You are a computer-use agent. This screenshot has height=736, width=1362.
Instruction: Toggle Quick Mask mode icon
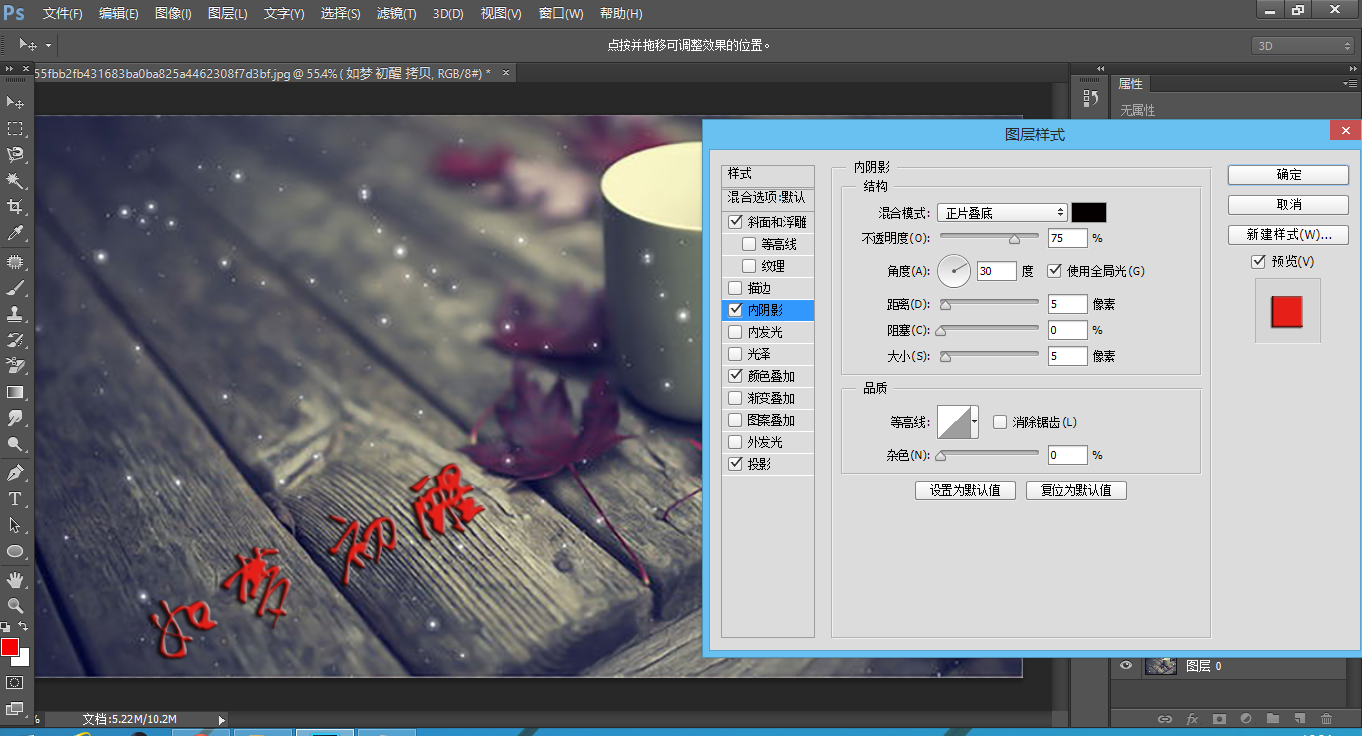coord(15,682)
